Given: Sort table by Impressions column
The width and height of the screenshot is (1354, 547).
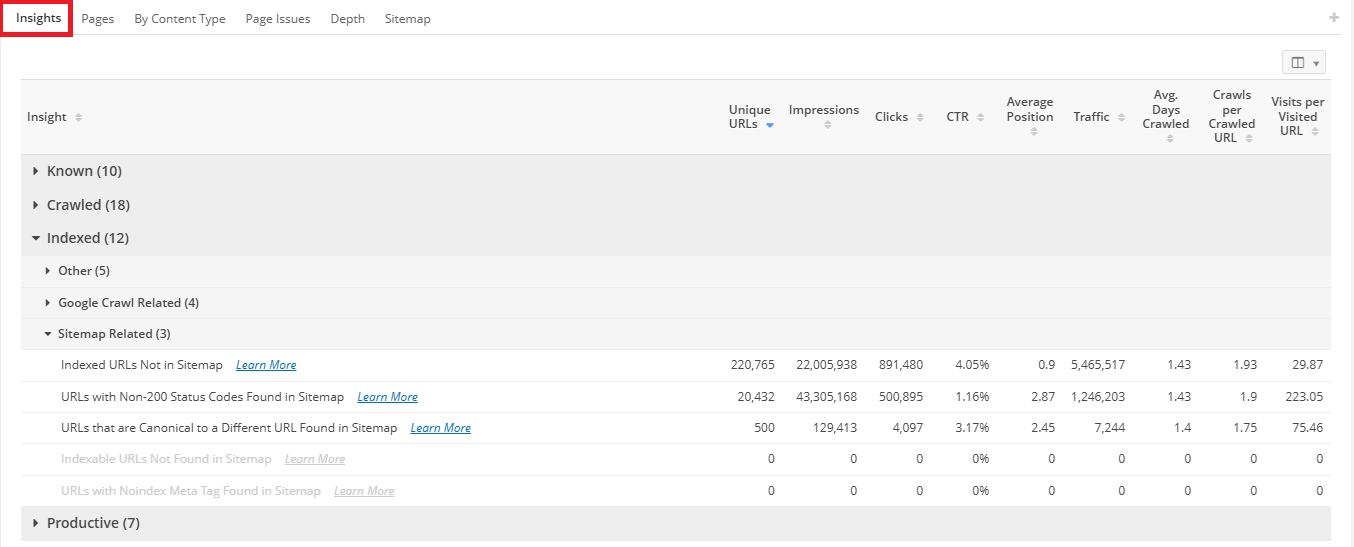Looking at the screenshot, I should pos(824,125).
